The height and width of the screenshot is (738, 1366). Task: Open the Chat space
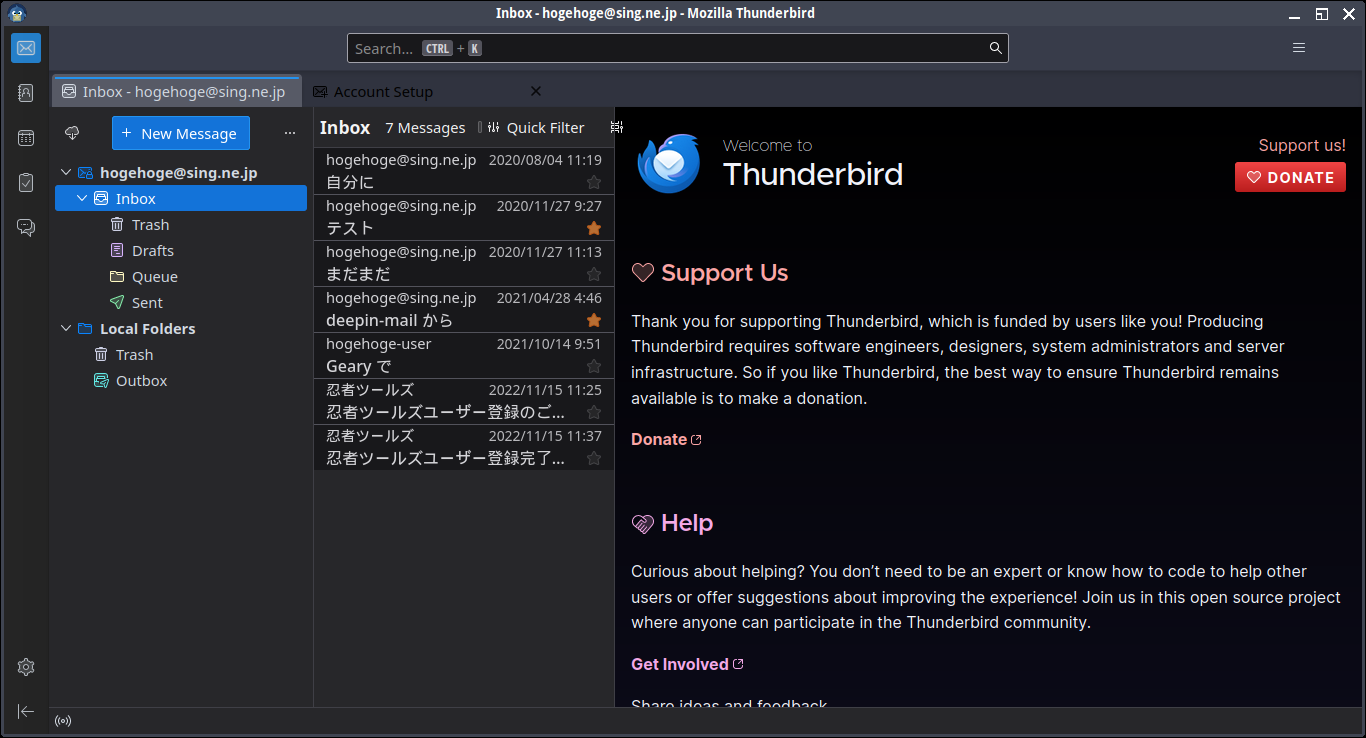click(26, 228)
